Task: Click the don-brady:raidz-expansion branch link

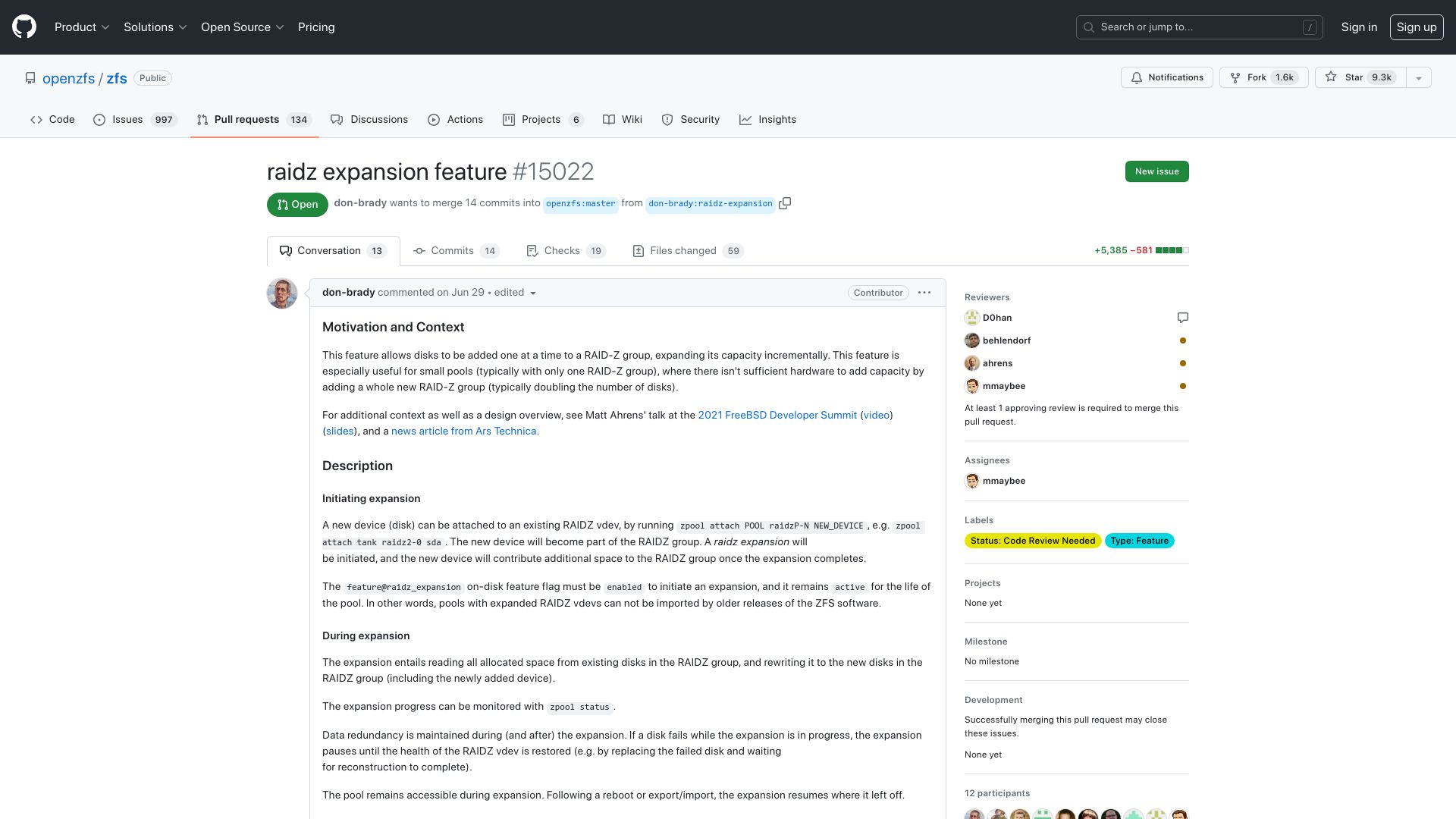Action: [711, 204]
